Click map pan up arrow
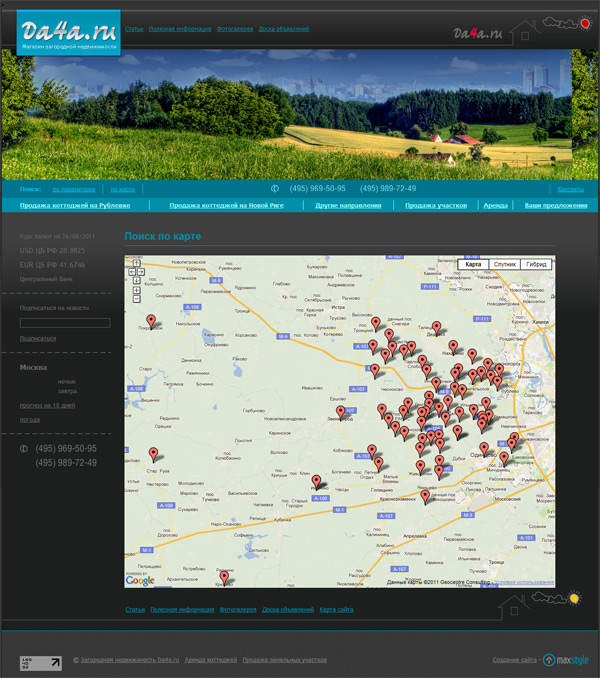The width and height of the screenshot is (600, 678). (x=136, y=264)
